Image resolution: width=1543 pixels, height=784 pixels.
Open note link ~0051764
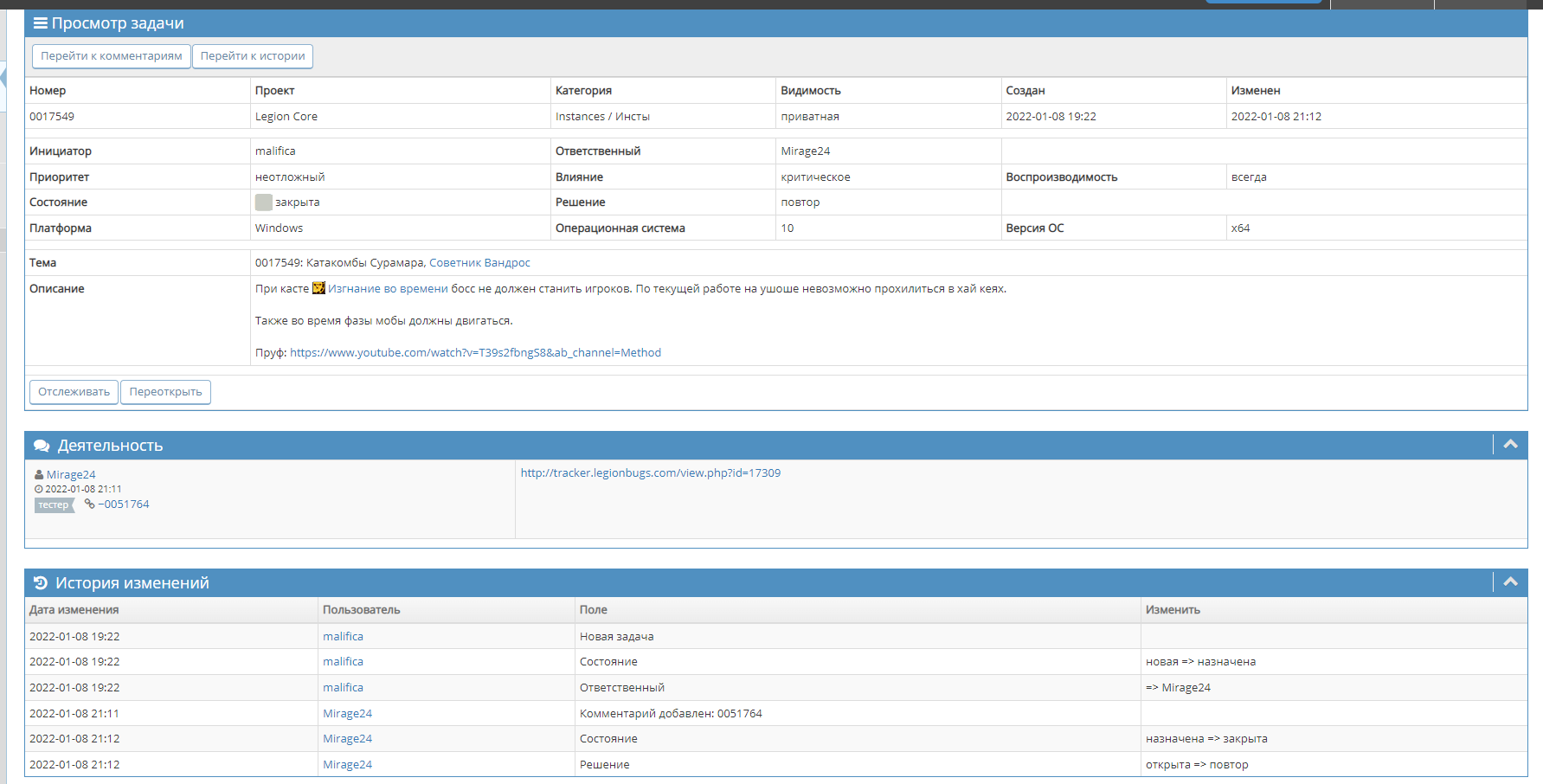tap(124, 504)
